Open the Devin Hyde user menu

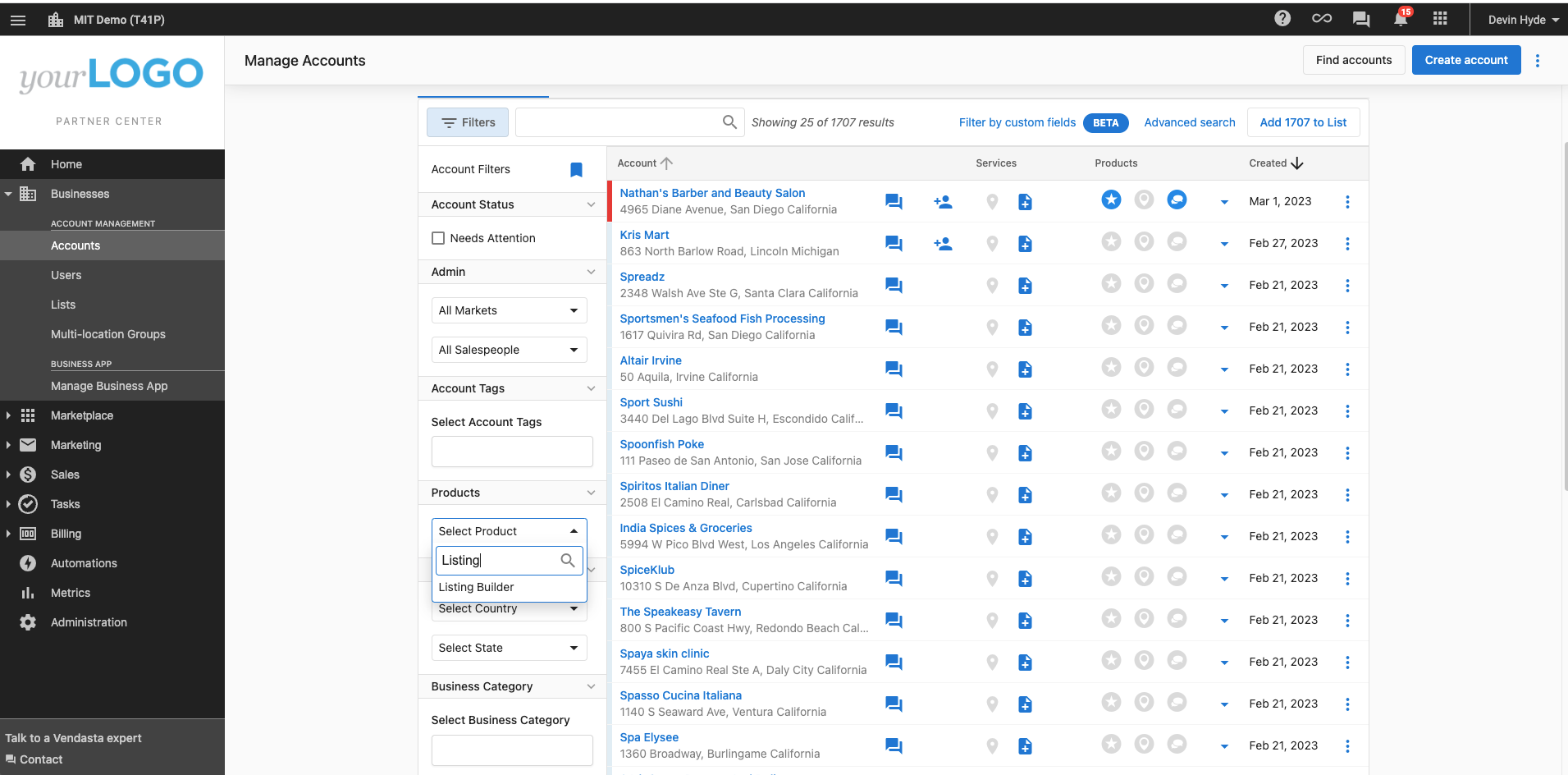(1524, 20)
